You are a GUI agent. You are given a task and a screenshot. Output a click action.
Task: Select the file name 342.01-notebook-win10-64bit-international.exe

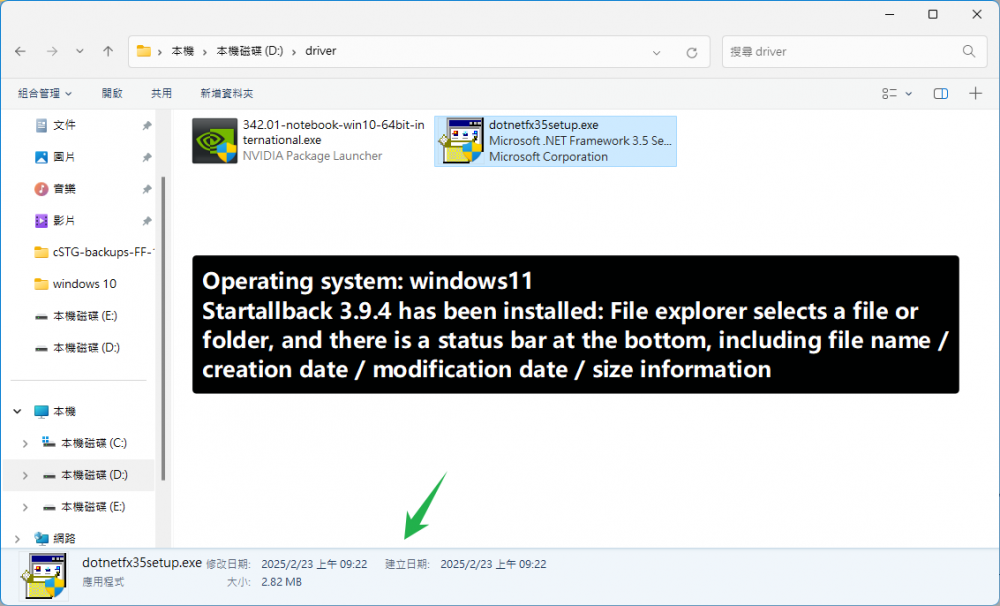pos(334,133)
